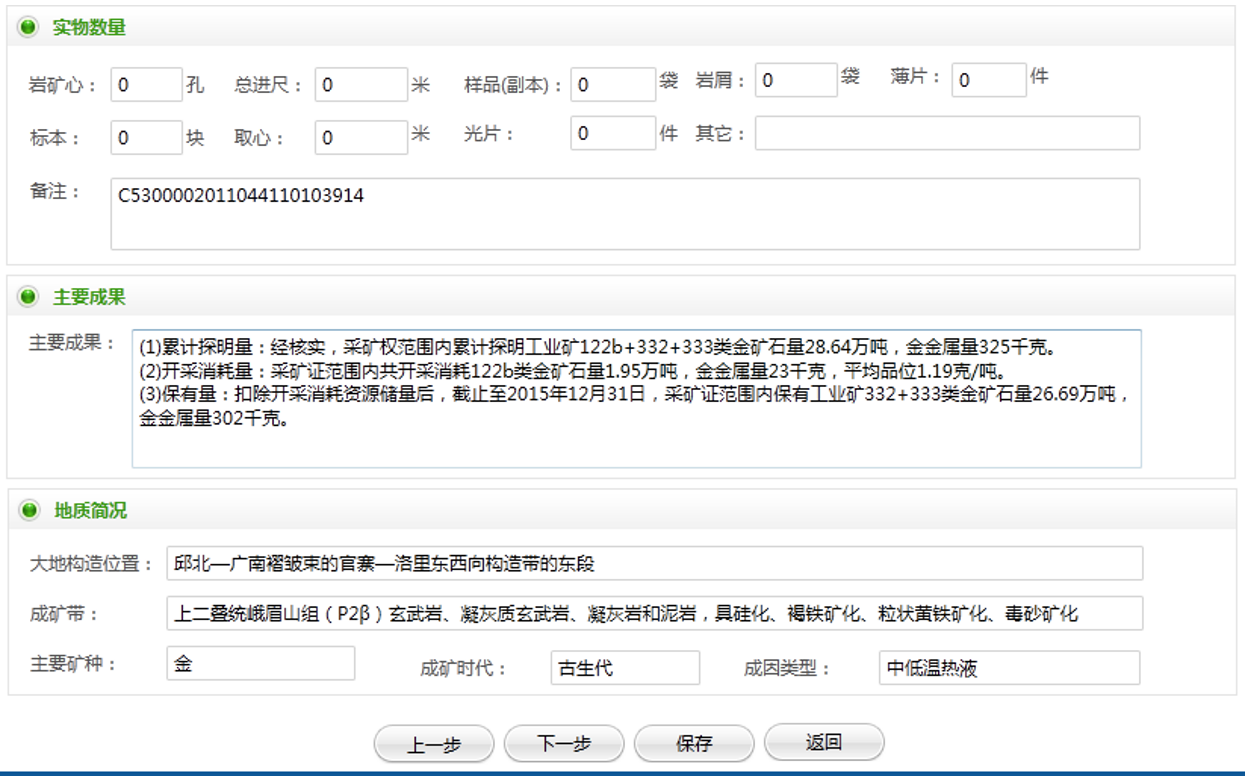1246x784 pixels.
Task: Click the 薄片： label text
Action: 917,77
